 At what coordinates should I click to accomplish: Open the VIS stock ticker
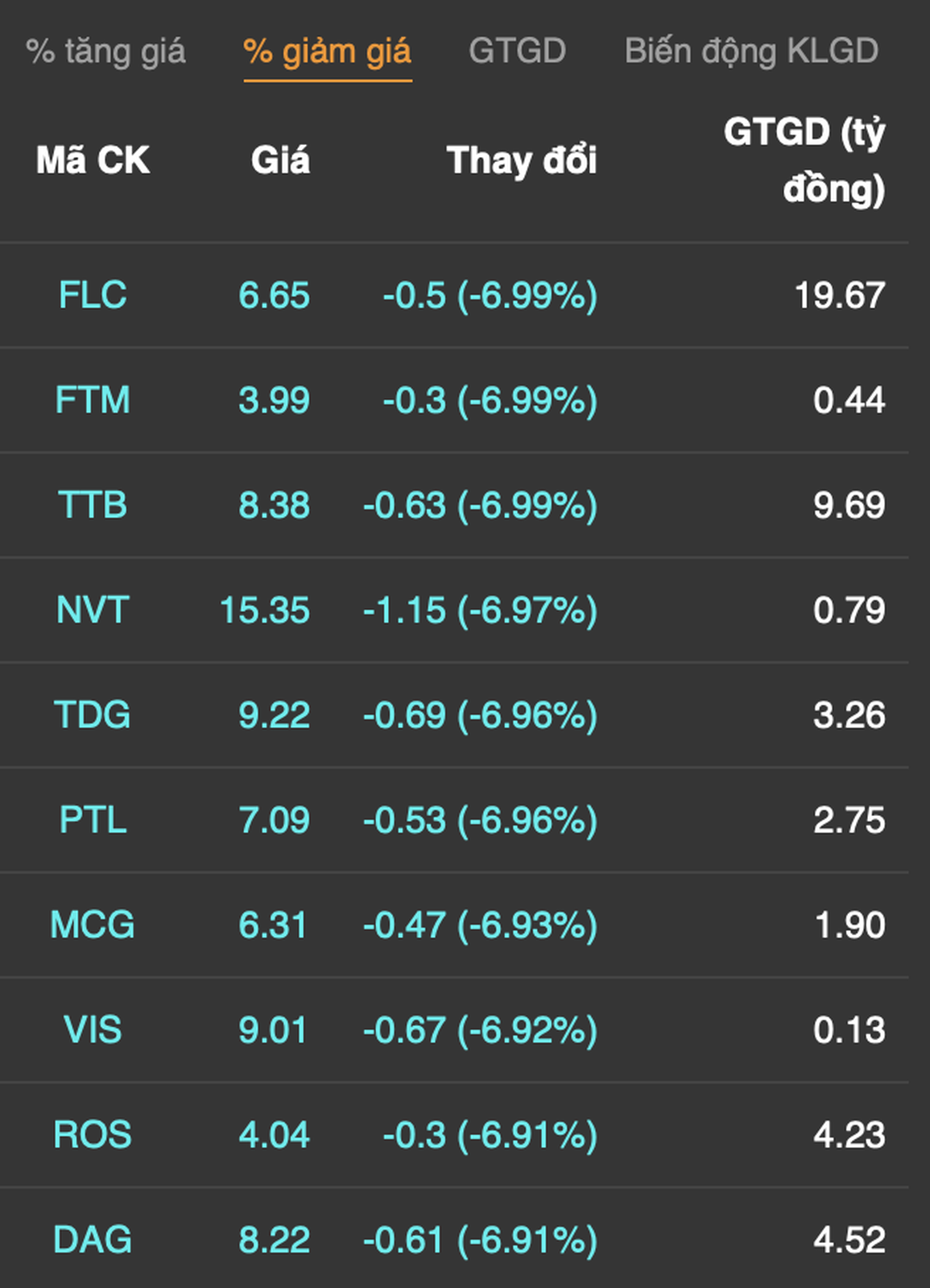(93, 1029)
